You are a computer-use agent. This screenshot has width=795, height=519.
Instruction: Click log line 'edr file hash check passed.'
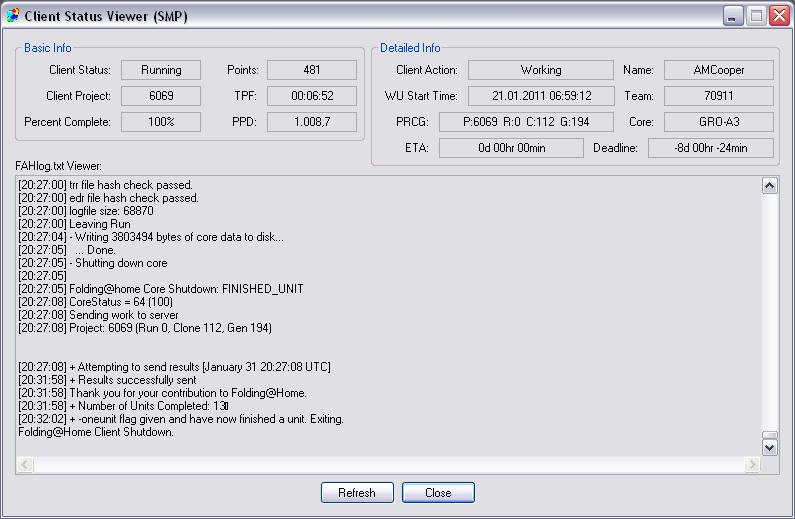[109, 198]
